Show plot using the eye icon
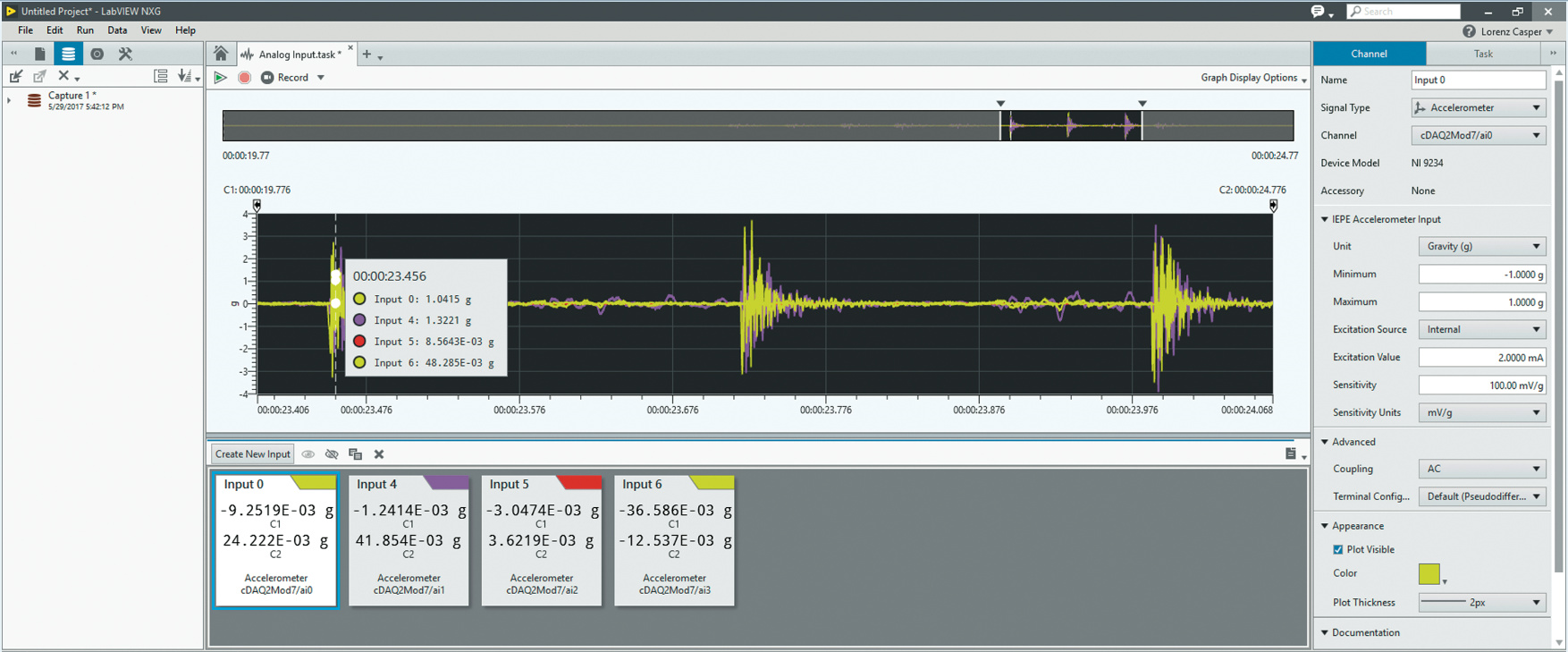Viewport: 1568px width, 652px height. (308, 454)
